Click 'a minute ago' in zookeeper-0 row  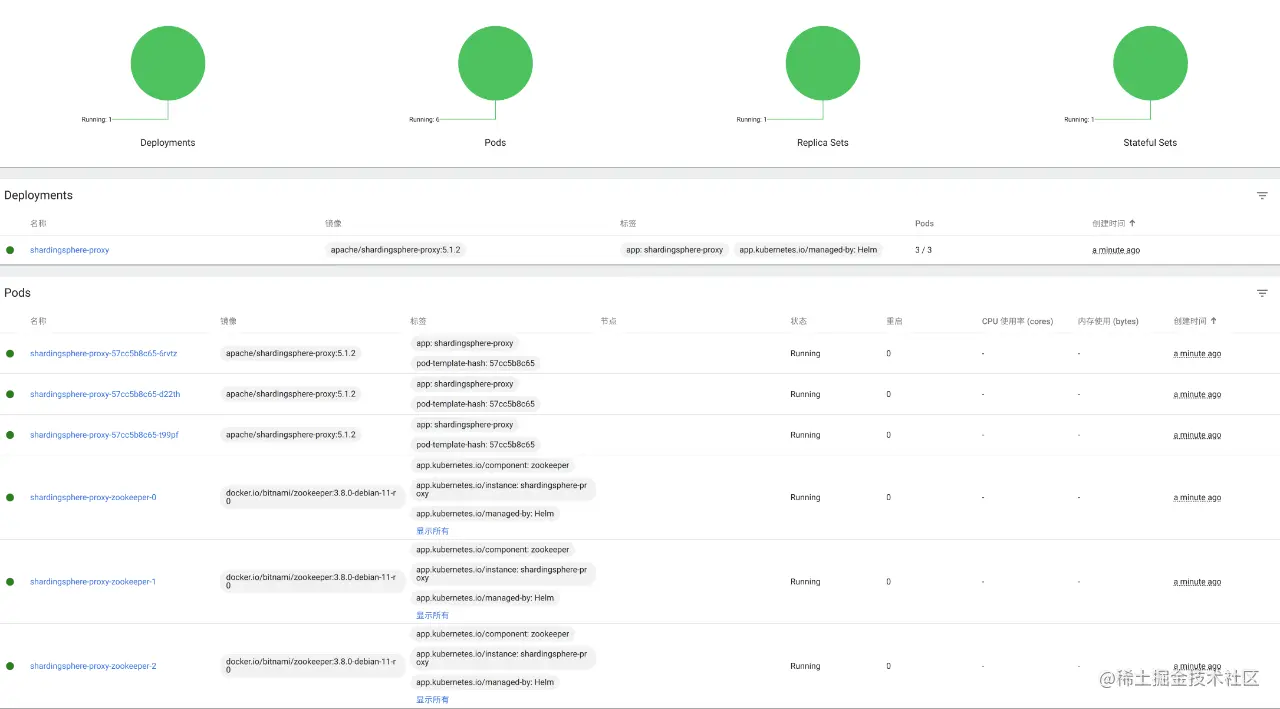(x=1197, y=497)
